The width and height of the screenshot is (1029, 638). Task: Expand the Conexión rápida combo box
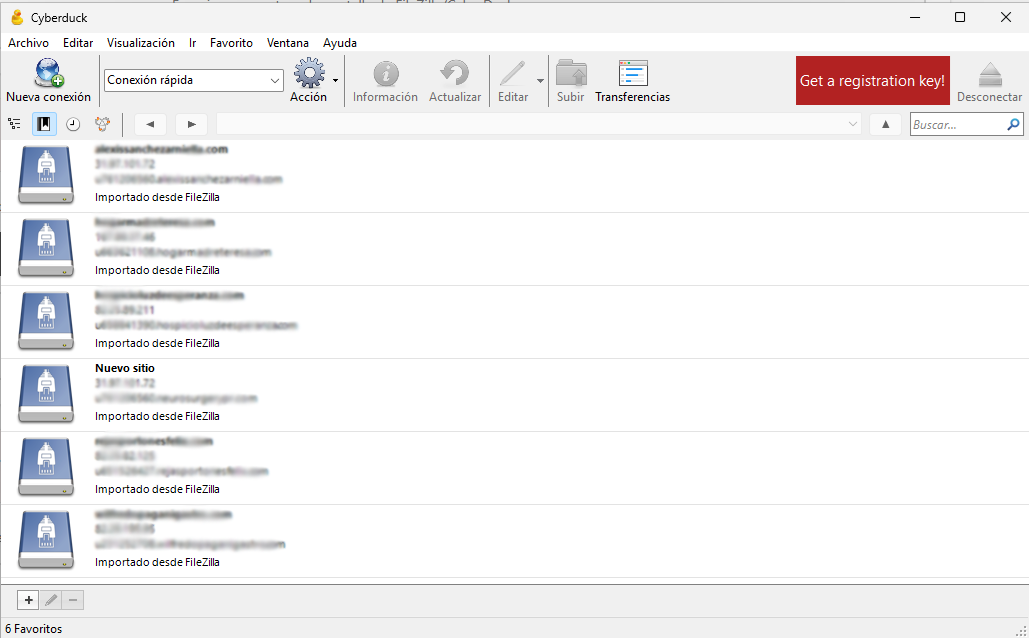[x=275, y=80]
